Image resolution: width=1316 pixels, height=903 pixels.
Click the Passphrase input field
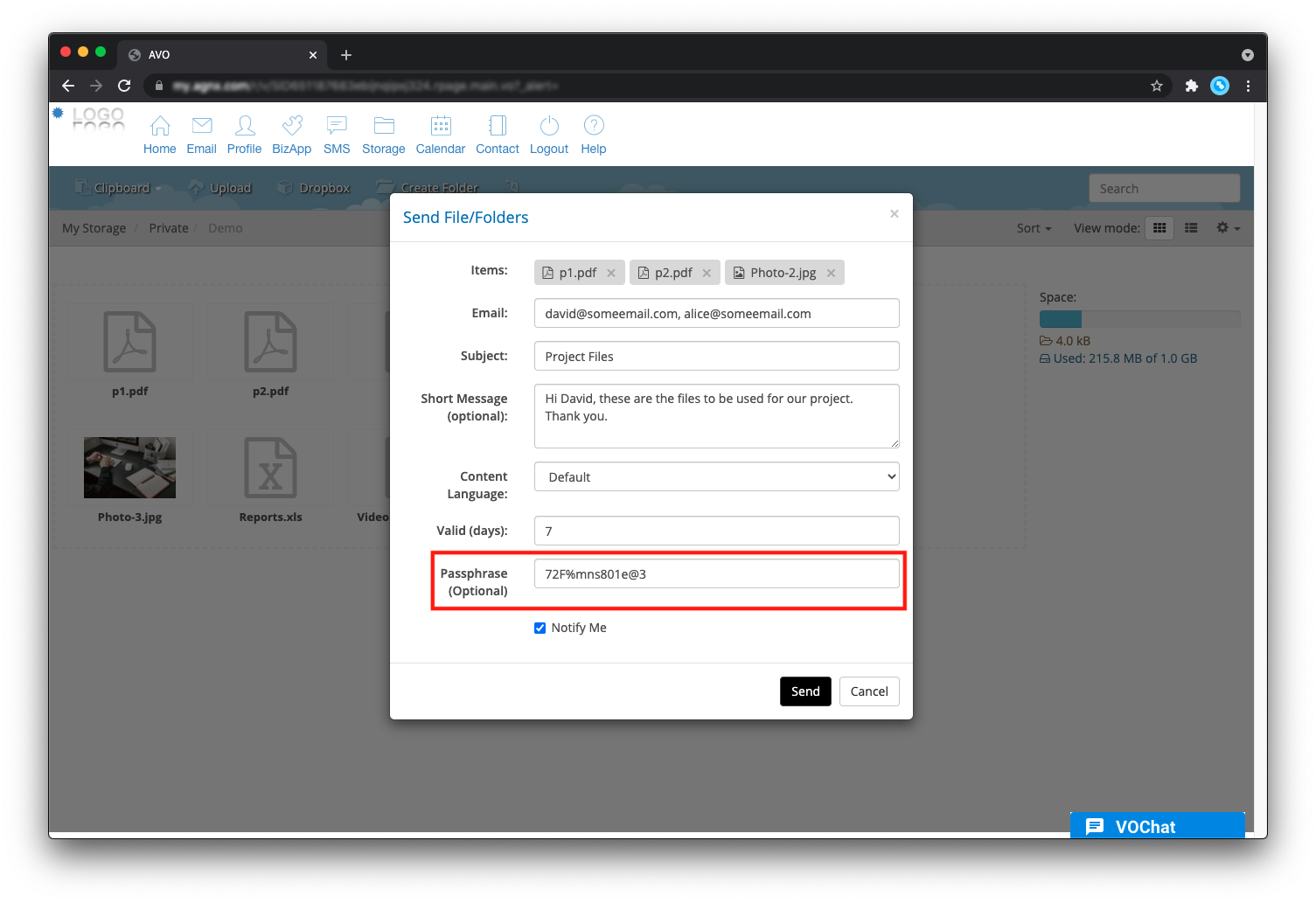pos(716,574)
